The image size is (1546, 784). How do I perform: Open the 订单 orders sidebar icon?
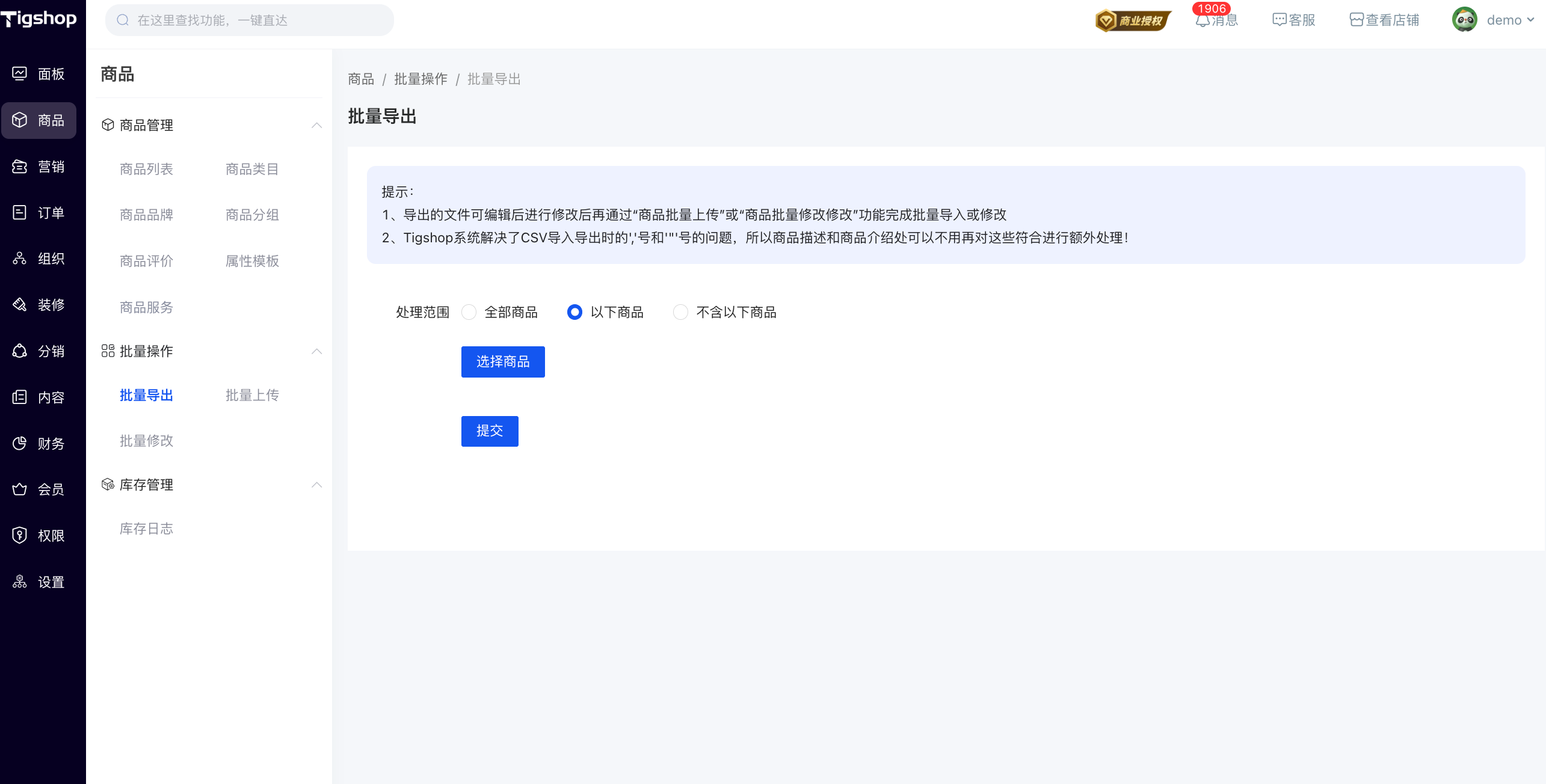[19, 212]
